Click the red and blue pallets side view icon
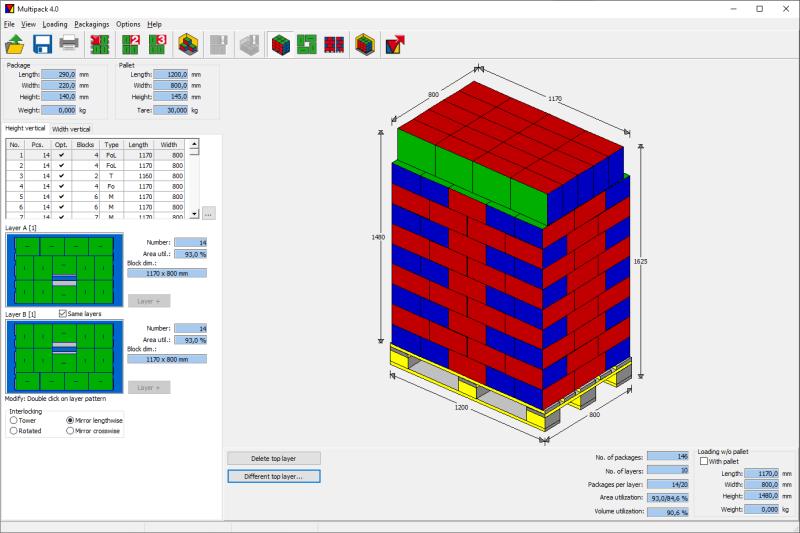The height and width of the screenshot is (533, 800). pyautogui.click(x=334, y=44)
